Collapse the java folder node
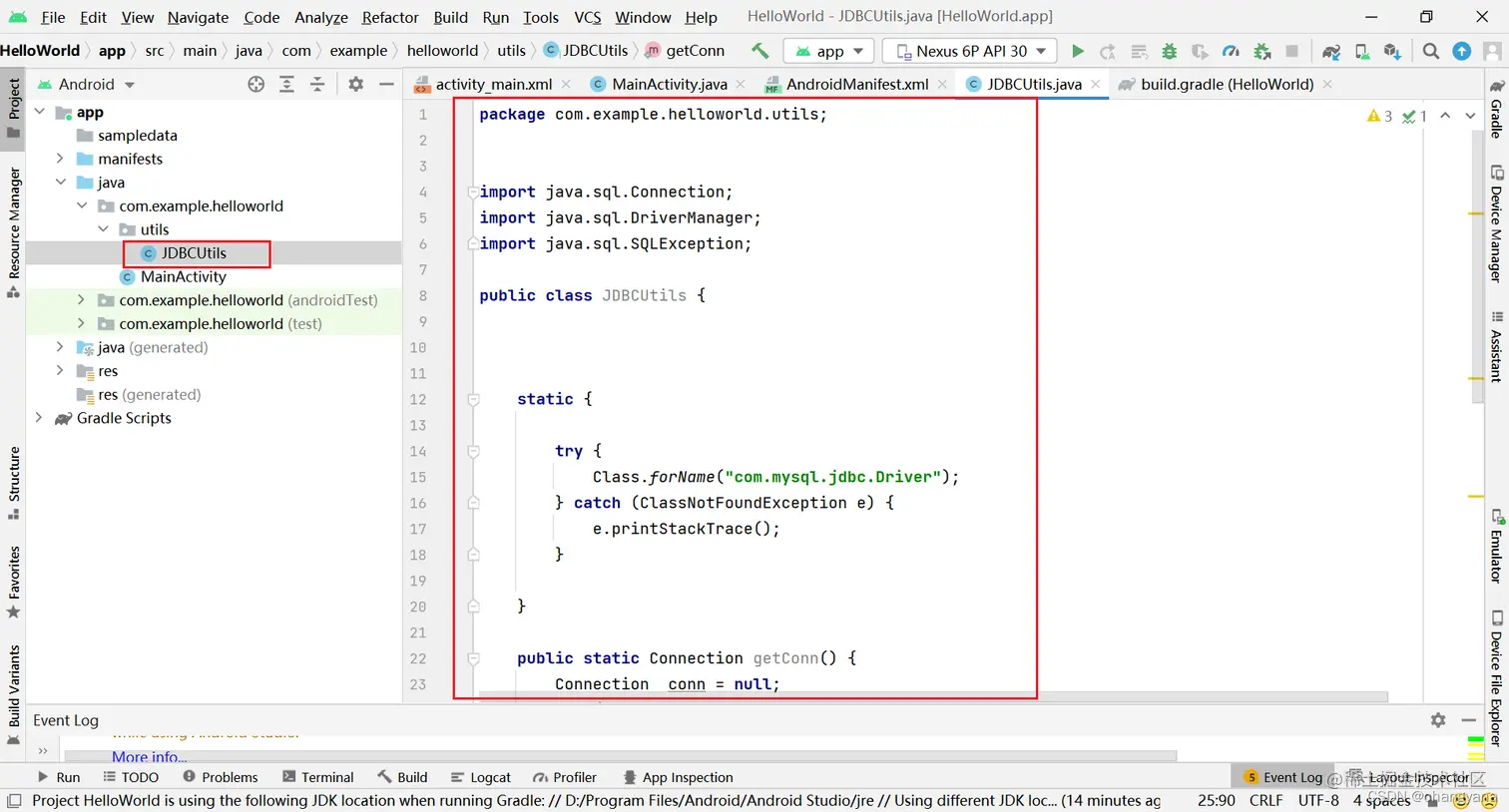The width and height of the screenshot is (1509, 812). tap(61, 183)
